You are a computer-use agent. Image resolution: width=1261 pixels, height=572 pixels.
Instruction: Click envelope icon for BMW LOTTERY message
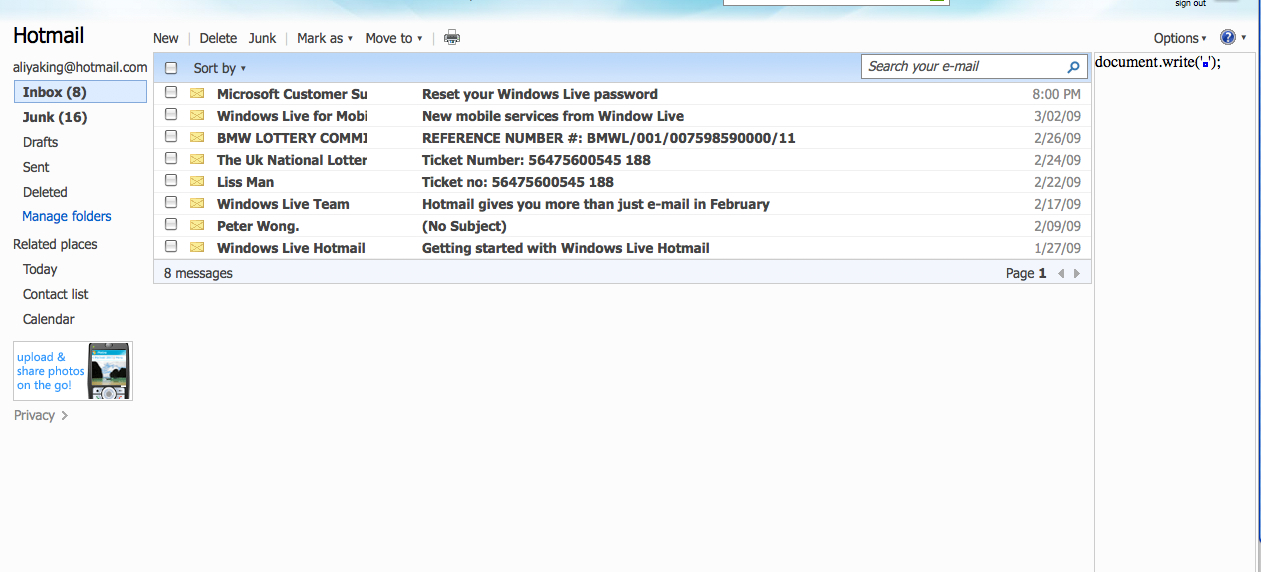pyautogui.click(x=197, y=138)
